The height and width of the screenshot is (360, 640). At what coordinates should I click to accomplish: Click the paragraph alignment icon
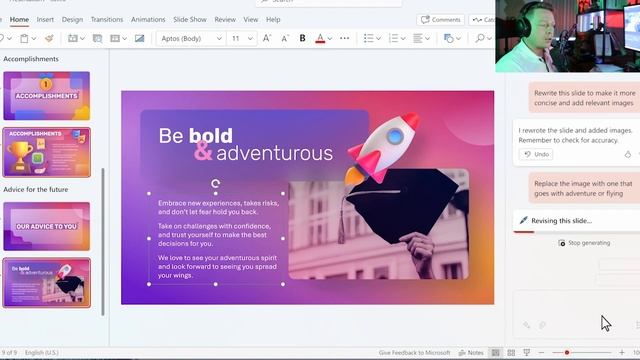coord(418,38)
